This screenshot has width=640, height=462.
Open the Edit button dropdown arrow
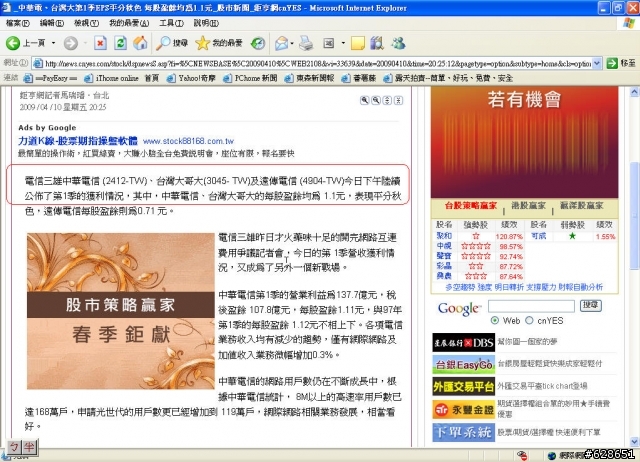343,43
